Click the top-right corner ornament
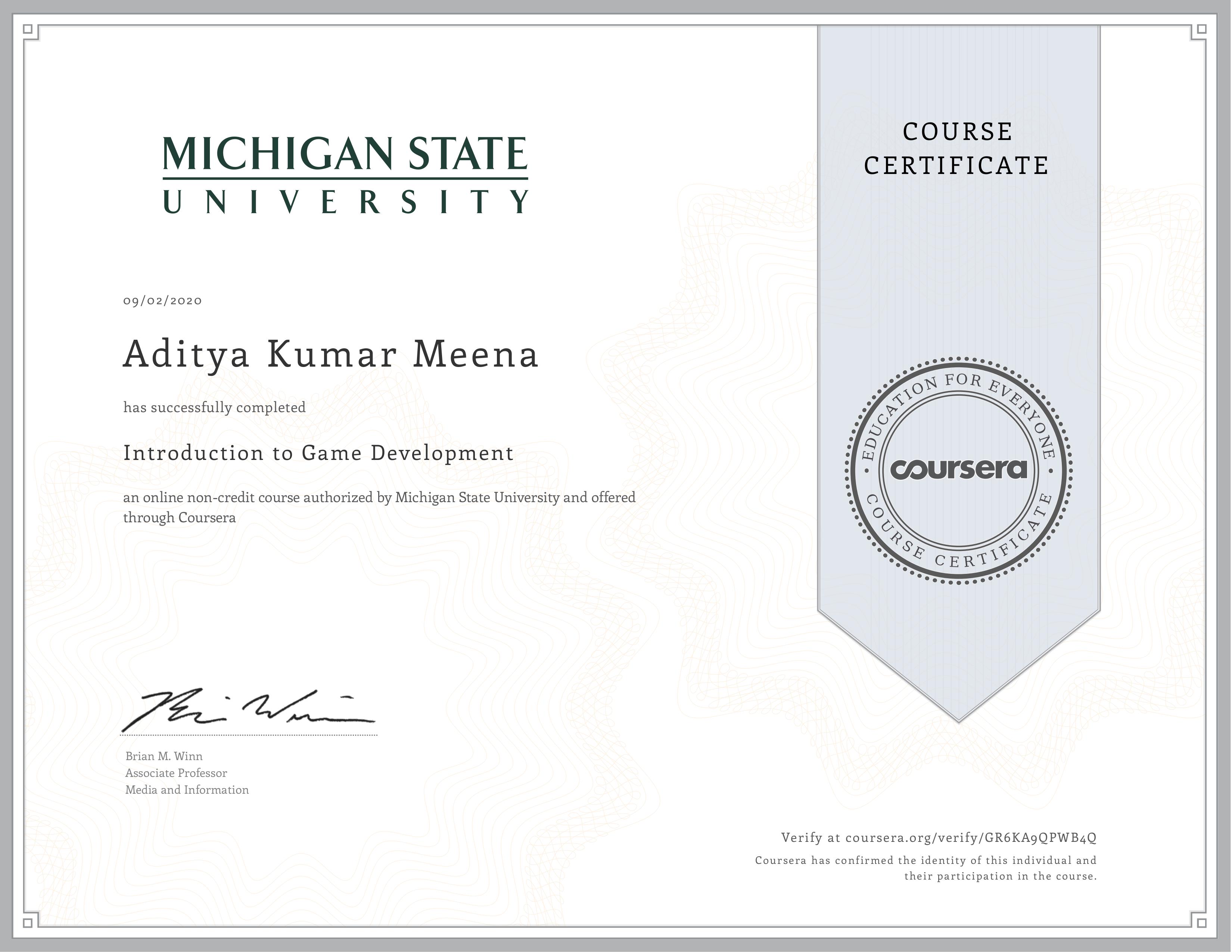 coord(1199,31)
